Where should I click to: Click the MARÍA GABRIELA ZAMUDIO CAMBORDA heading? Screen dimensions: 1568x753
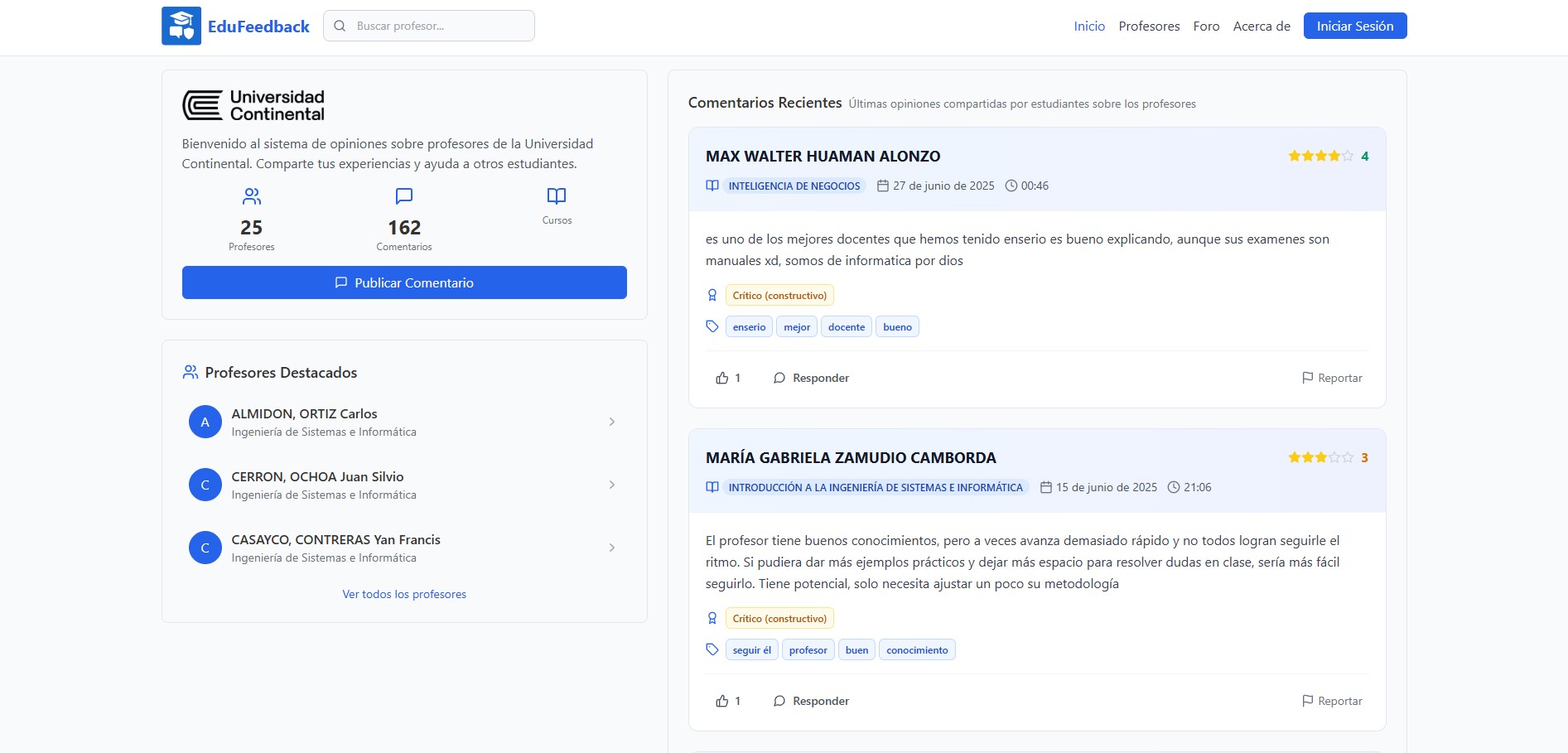coord(851,457)
